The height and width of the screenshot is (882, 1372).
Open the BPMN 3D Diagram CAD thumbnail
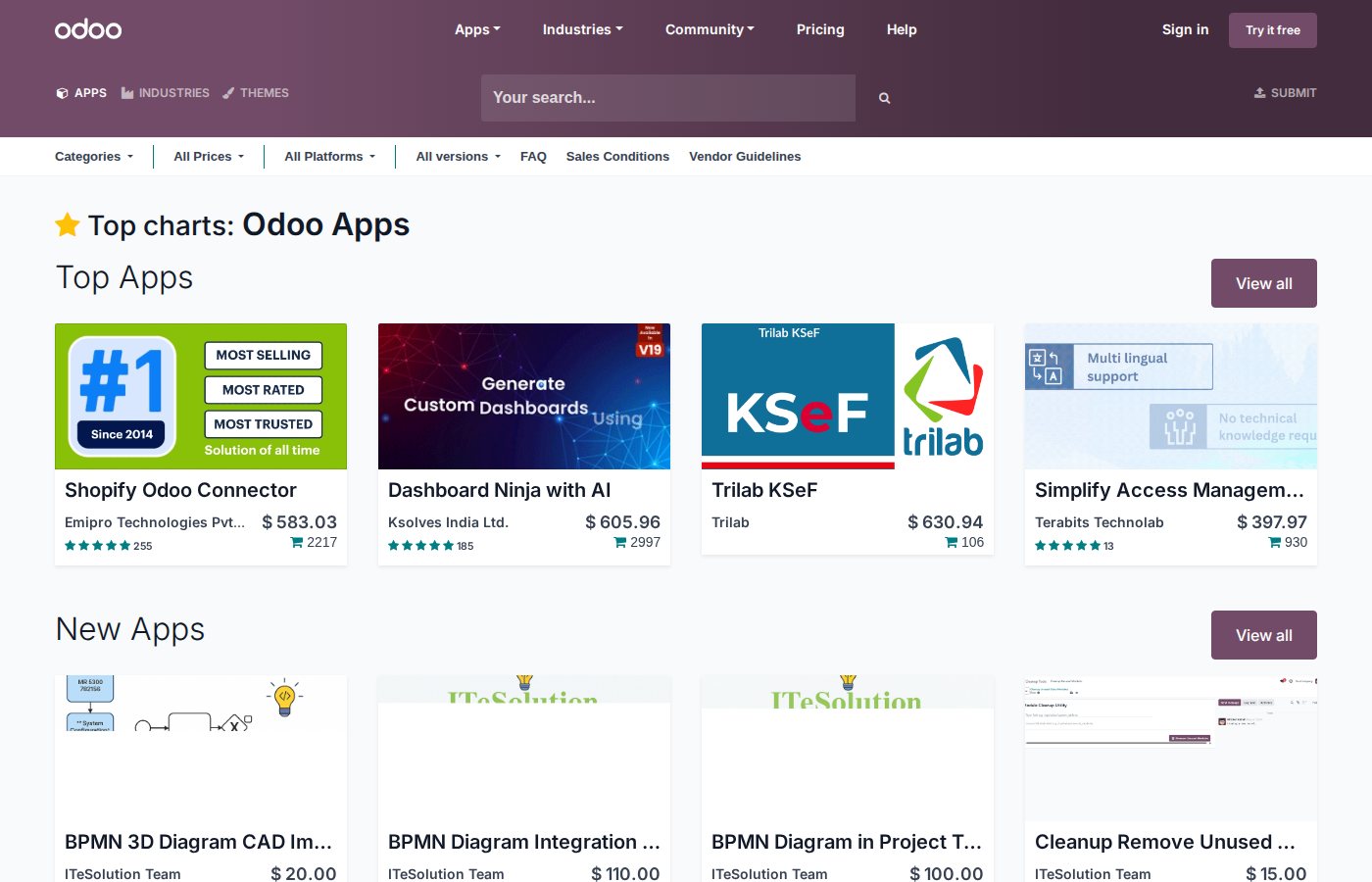[x=200, y=748]
